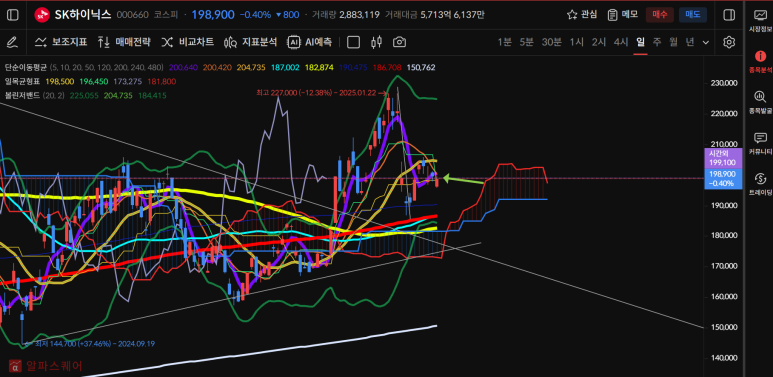Screen dimensions: 773x377
Task: Switch to 30분 timeframe
Action: pyautogui.click(x=552, y=42)
